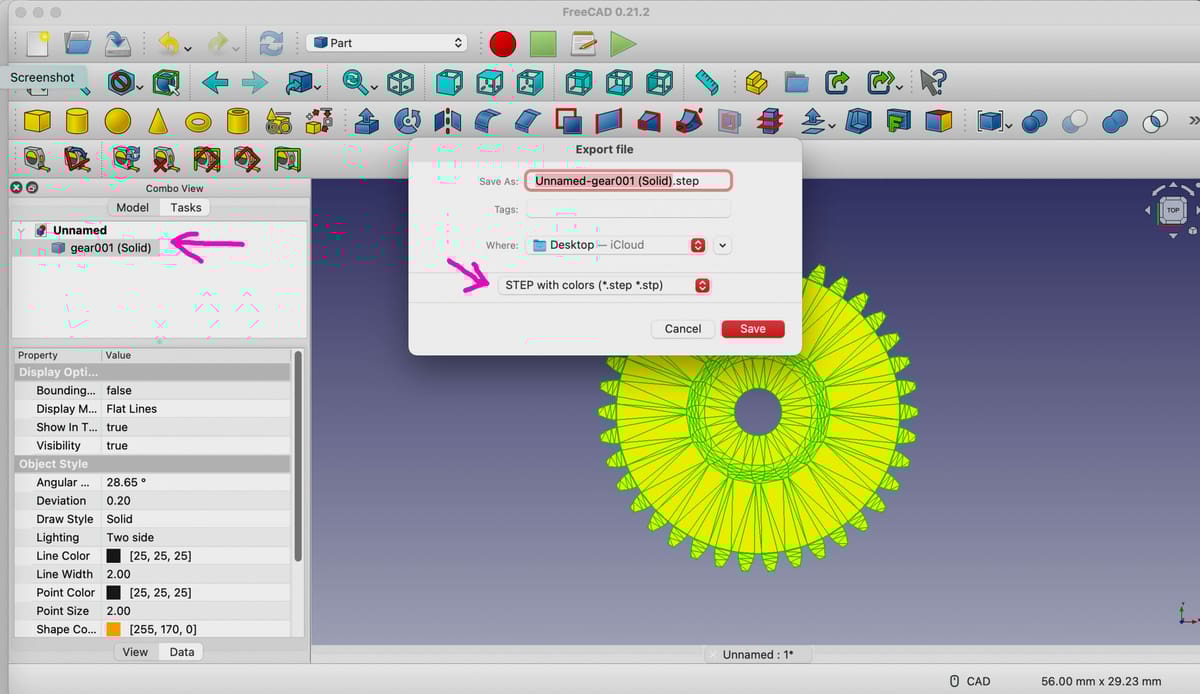Run macro with green play icon

[623, 43]
